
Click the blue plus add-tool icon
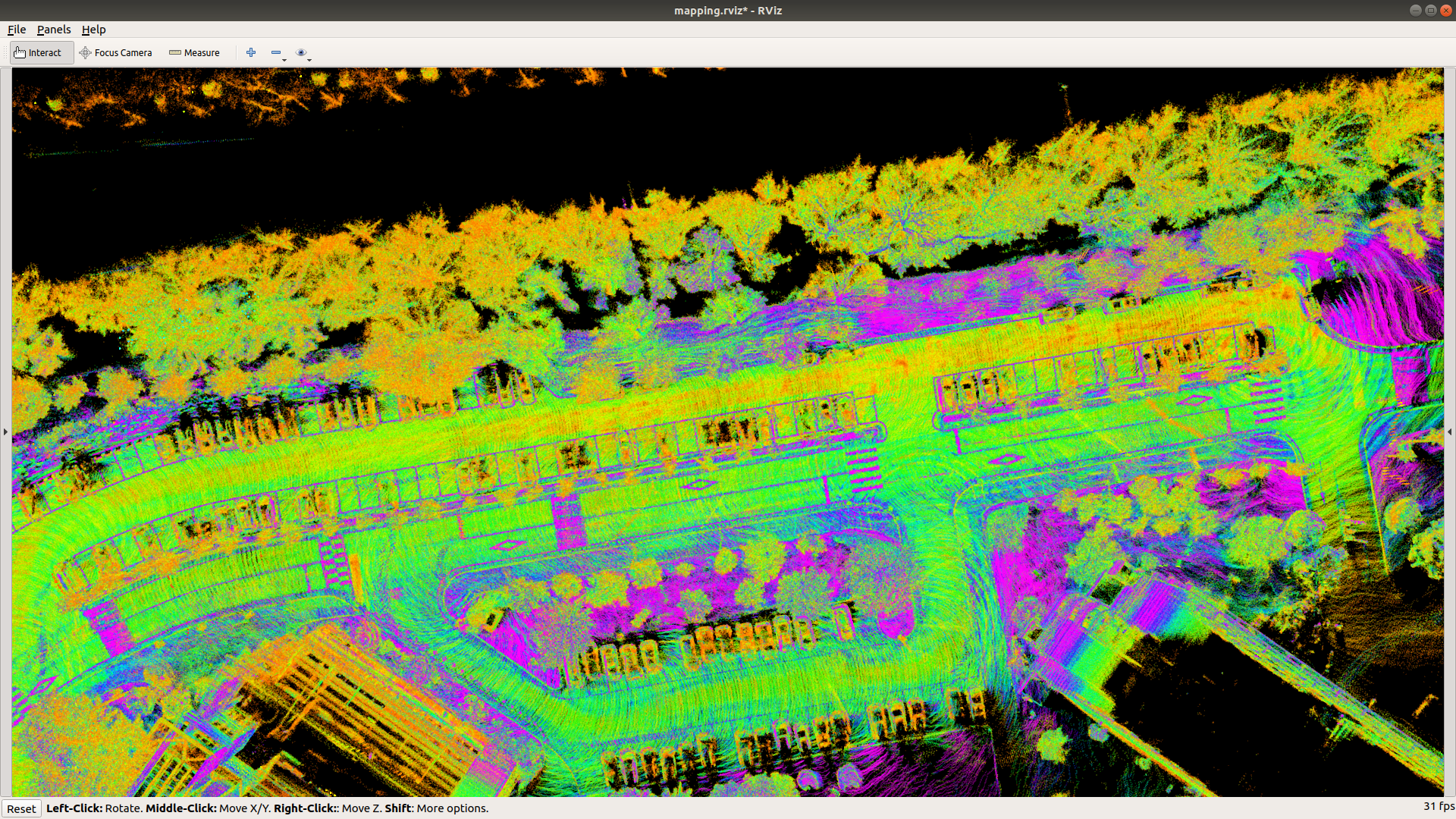coord(251,52)
